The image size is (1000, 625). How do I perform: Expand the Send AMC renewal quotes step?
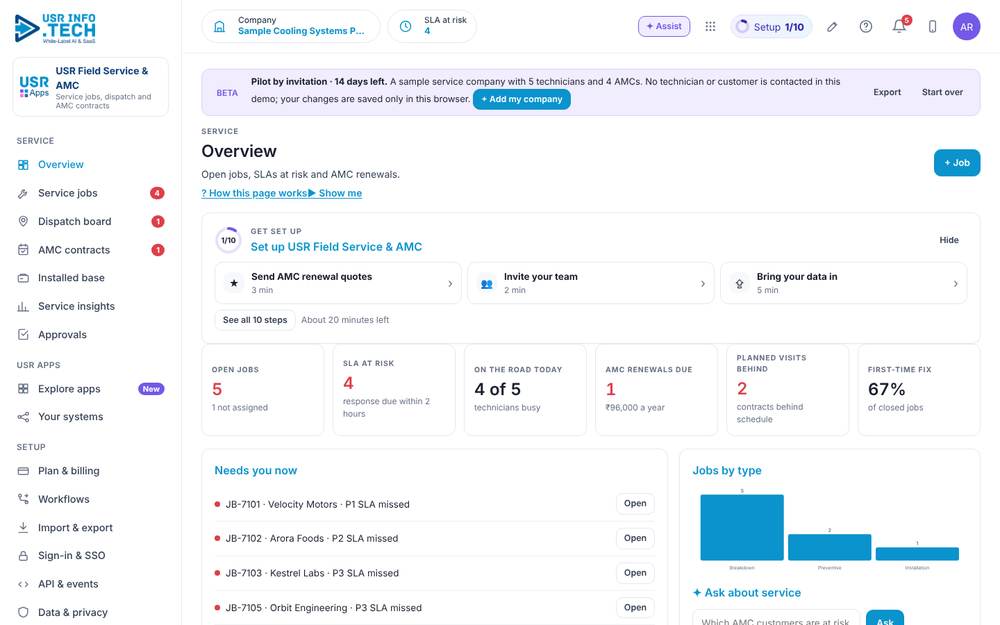(x=338, y=283)
